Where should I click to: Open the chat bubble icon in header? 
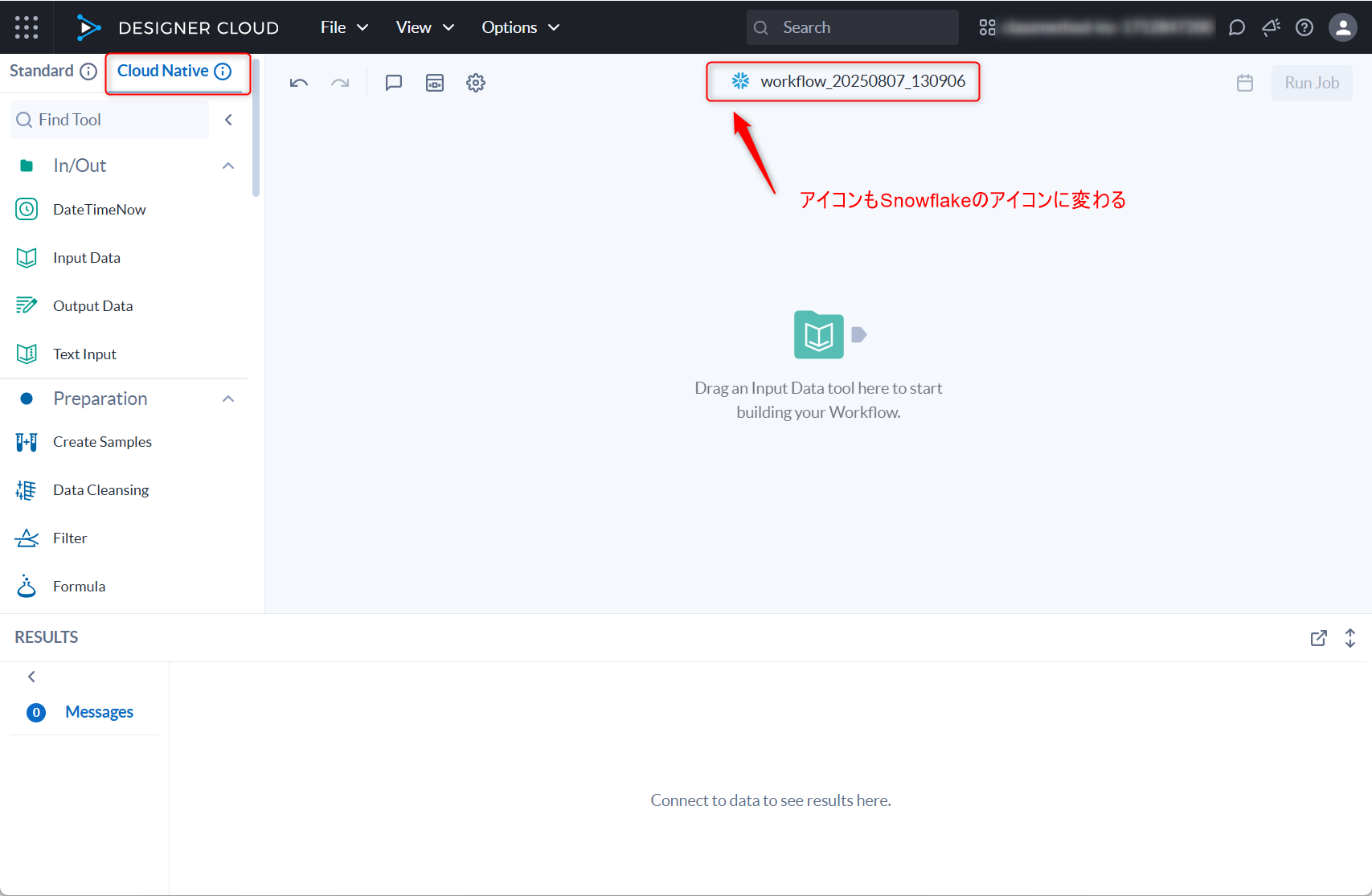pos(1237,27)
